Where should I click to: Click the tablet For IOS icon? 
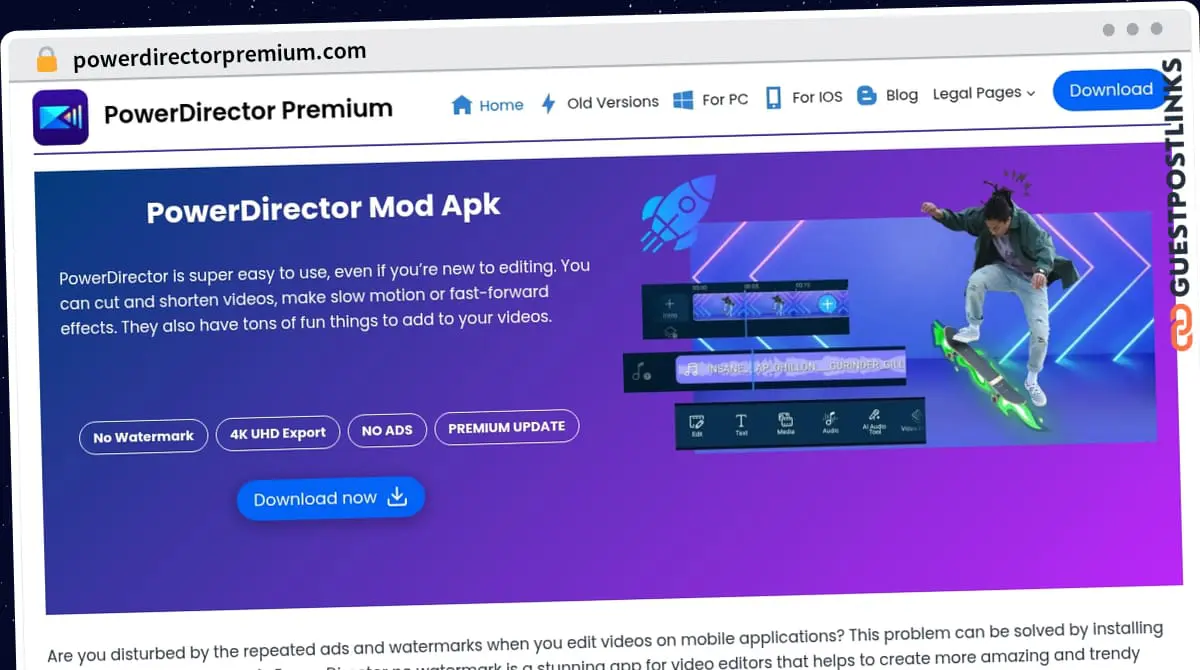coord(773,98)
